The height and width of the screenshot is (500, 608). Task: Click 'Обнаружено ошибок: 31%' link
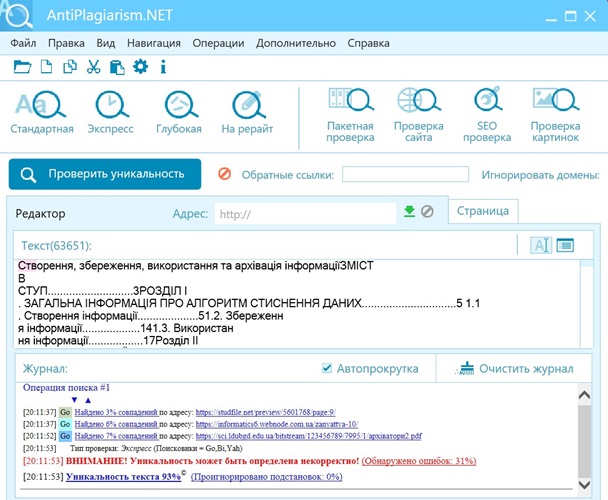pos(419,461)
